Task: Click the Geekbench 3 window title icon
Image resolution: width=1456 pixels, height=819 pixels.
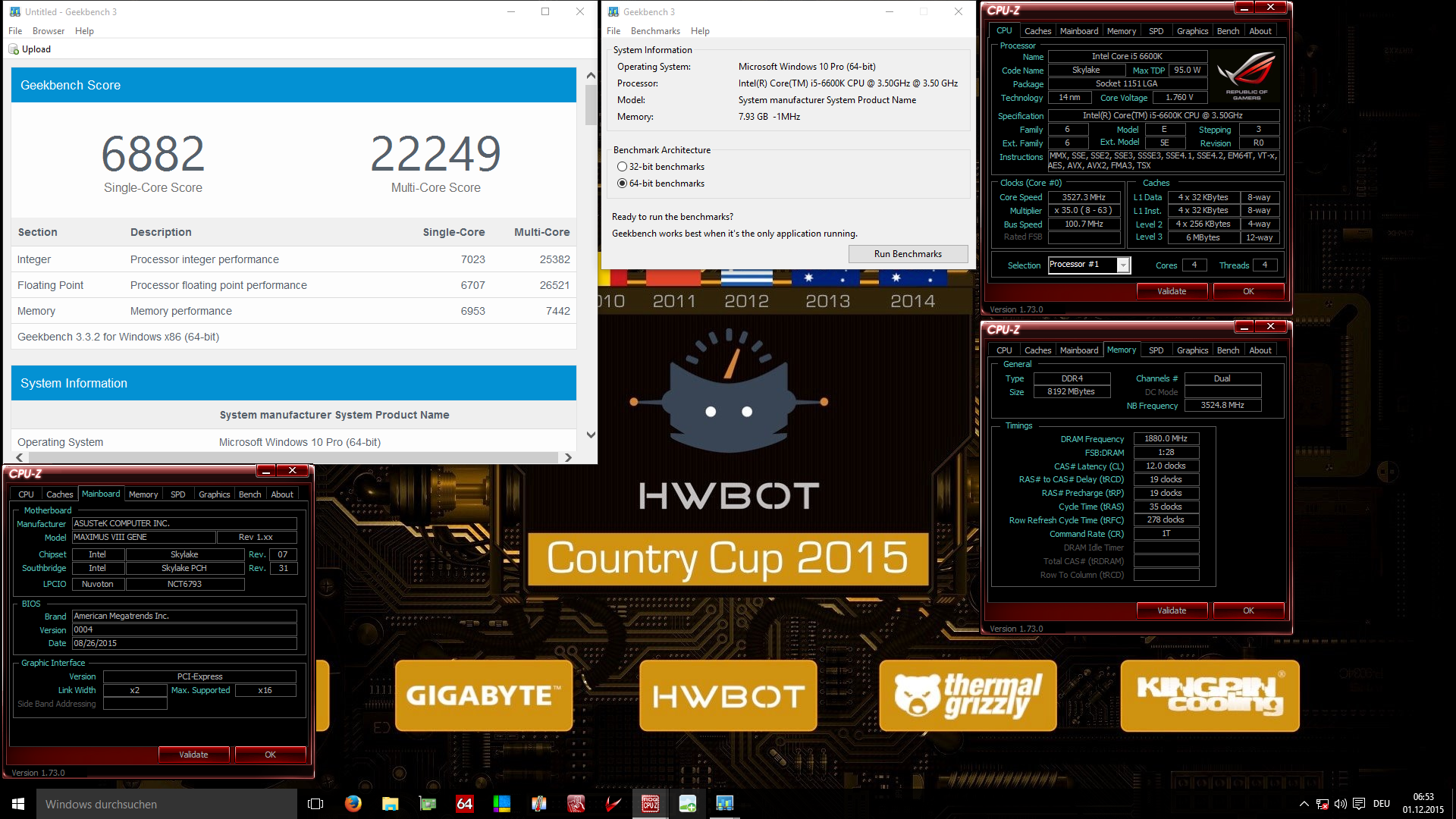Action: coord(613,11)
